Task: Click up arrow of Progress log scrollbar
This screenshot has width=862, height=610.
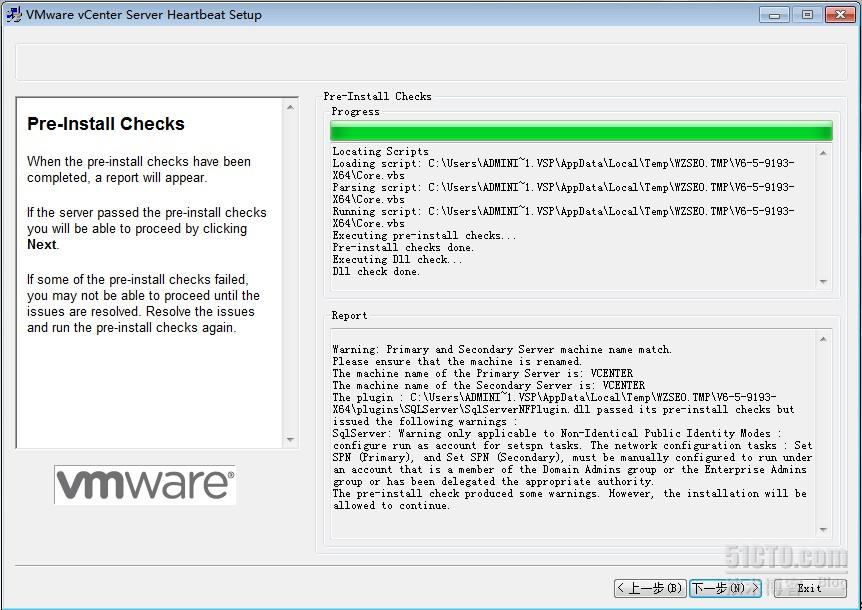Action: tap(823, 153)
